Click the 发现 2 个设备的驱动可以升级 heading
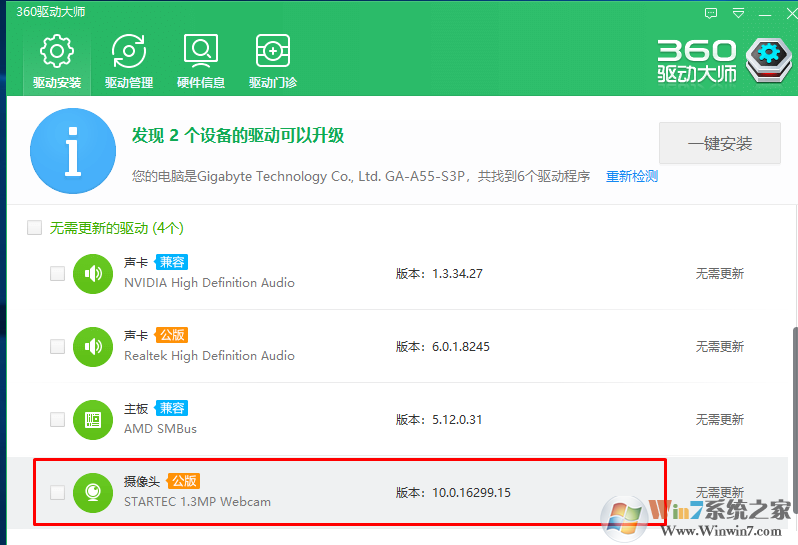 (238, 135)
